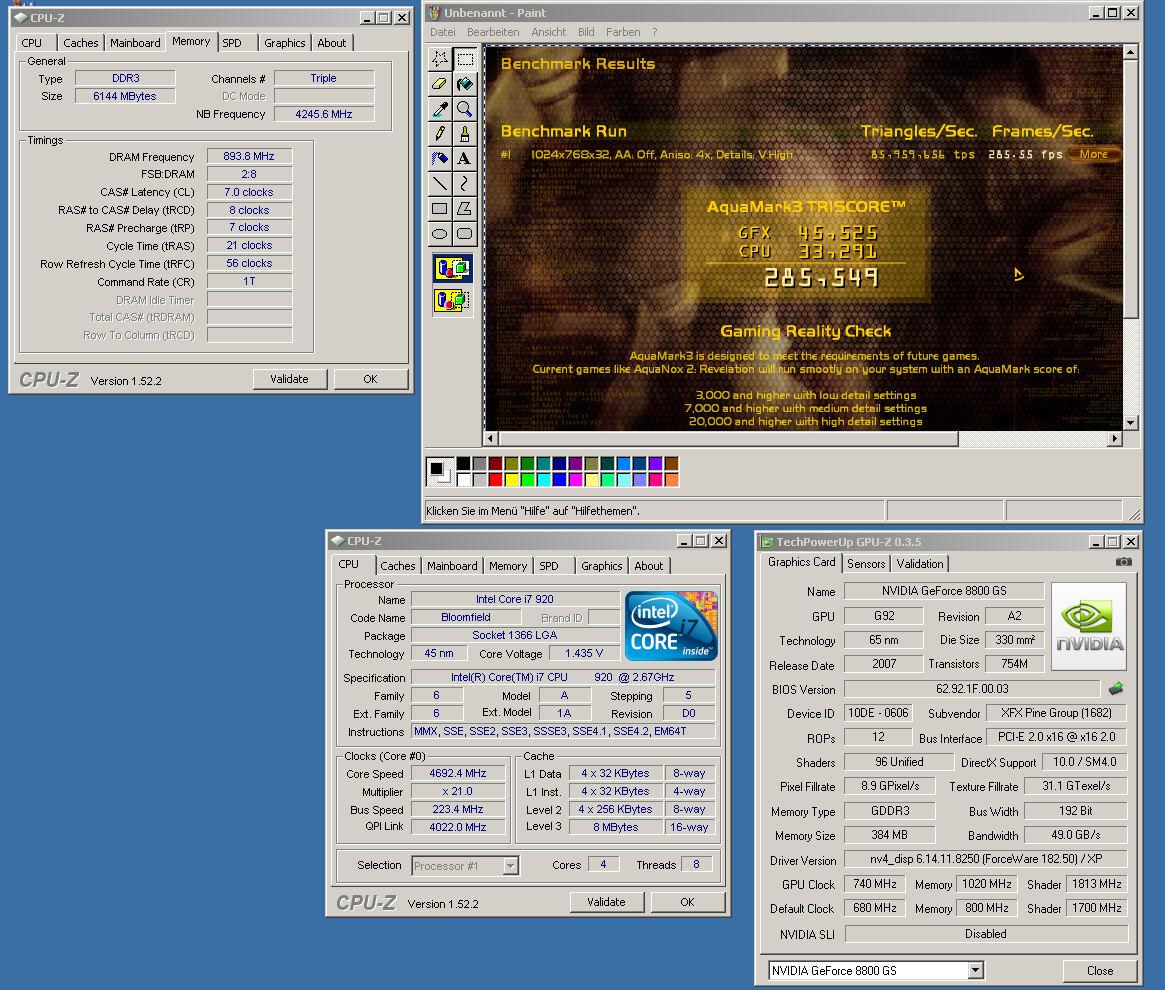Open the Ansicht menu in Paint

[548, 32]
